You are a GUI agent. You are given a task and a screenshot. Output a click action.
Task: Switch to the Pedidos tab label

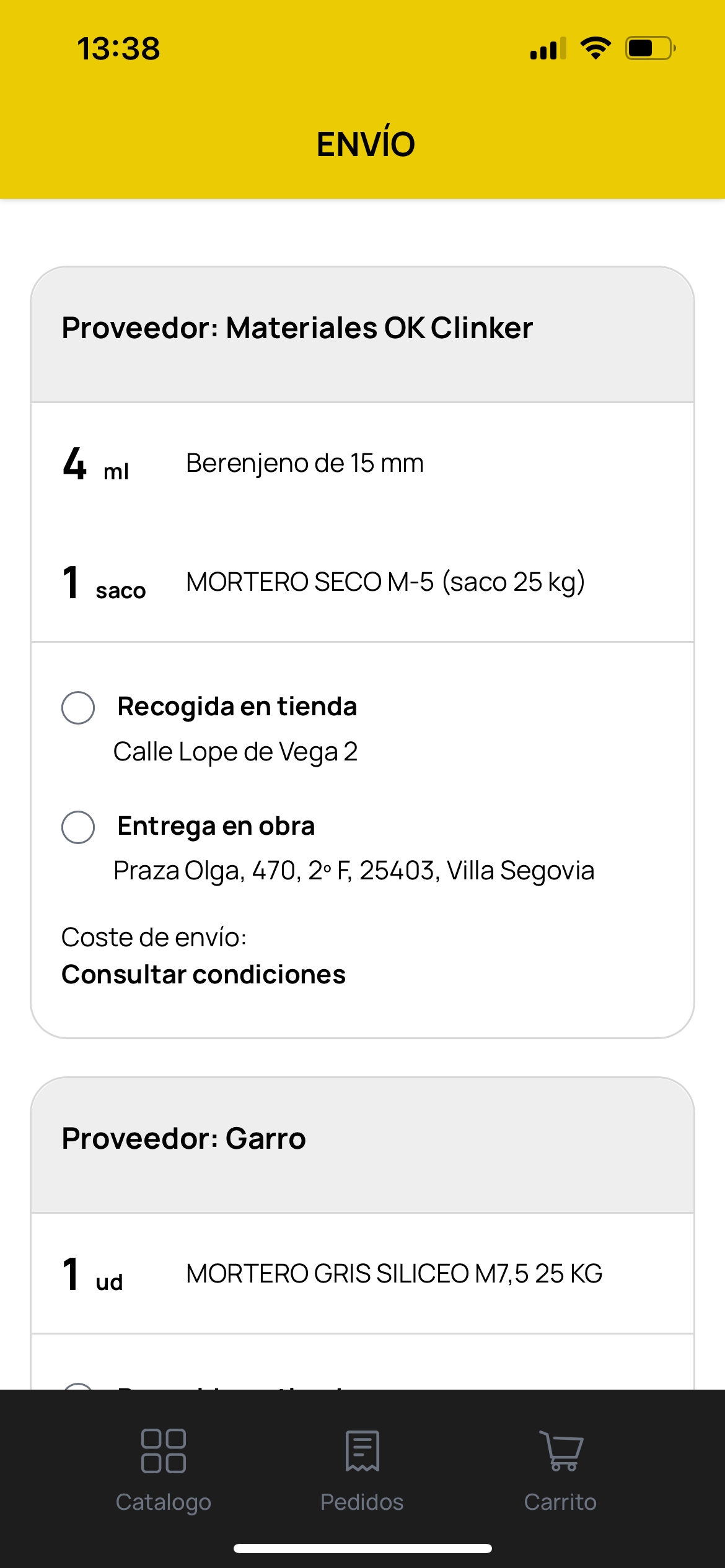click(362, 1502)
